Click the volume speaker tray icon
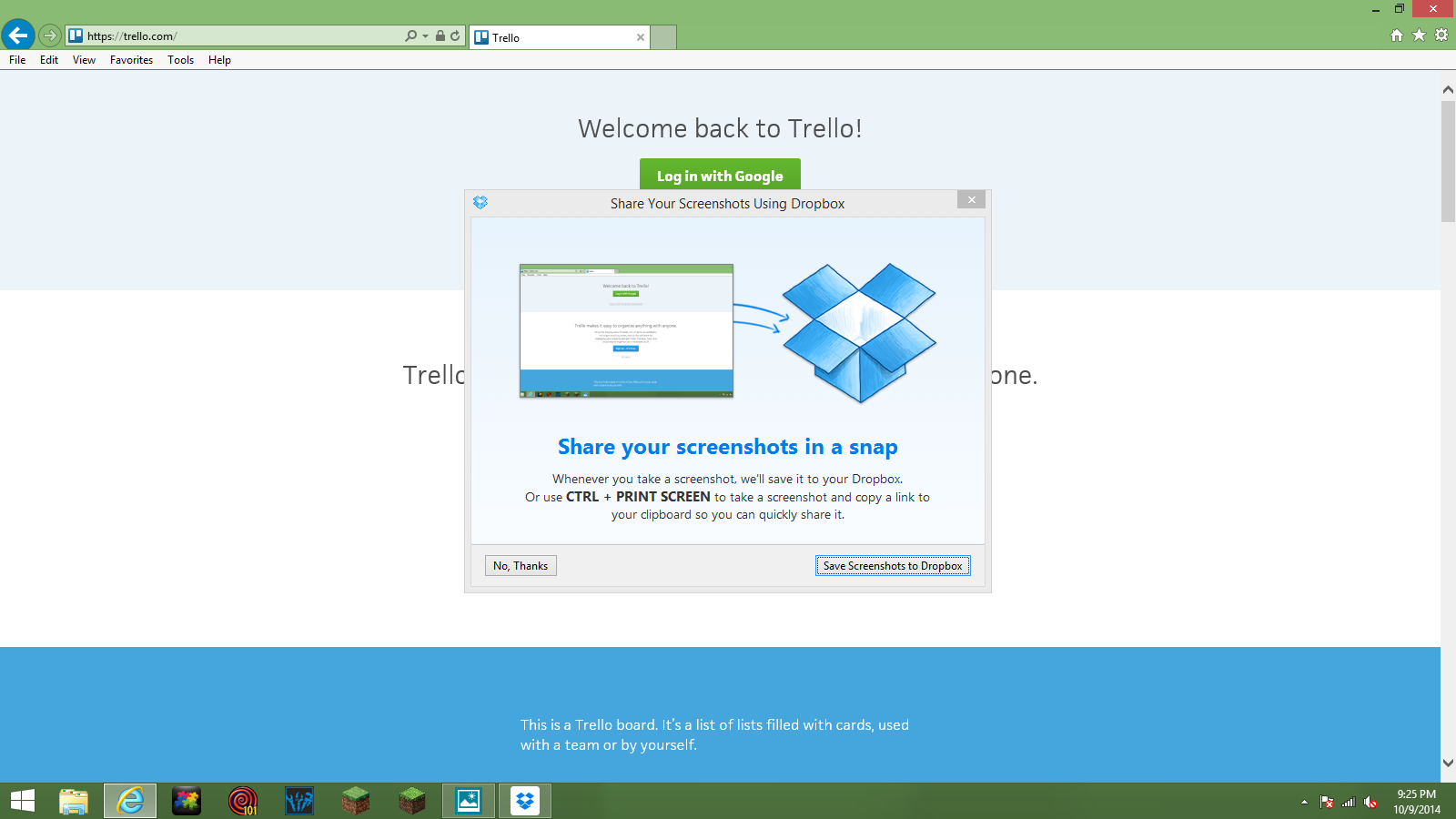The height and width of the screenshot is (819, 1456). click(x=1370, y=802)
